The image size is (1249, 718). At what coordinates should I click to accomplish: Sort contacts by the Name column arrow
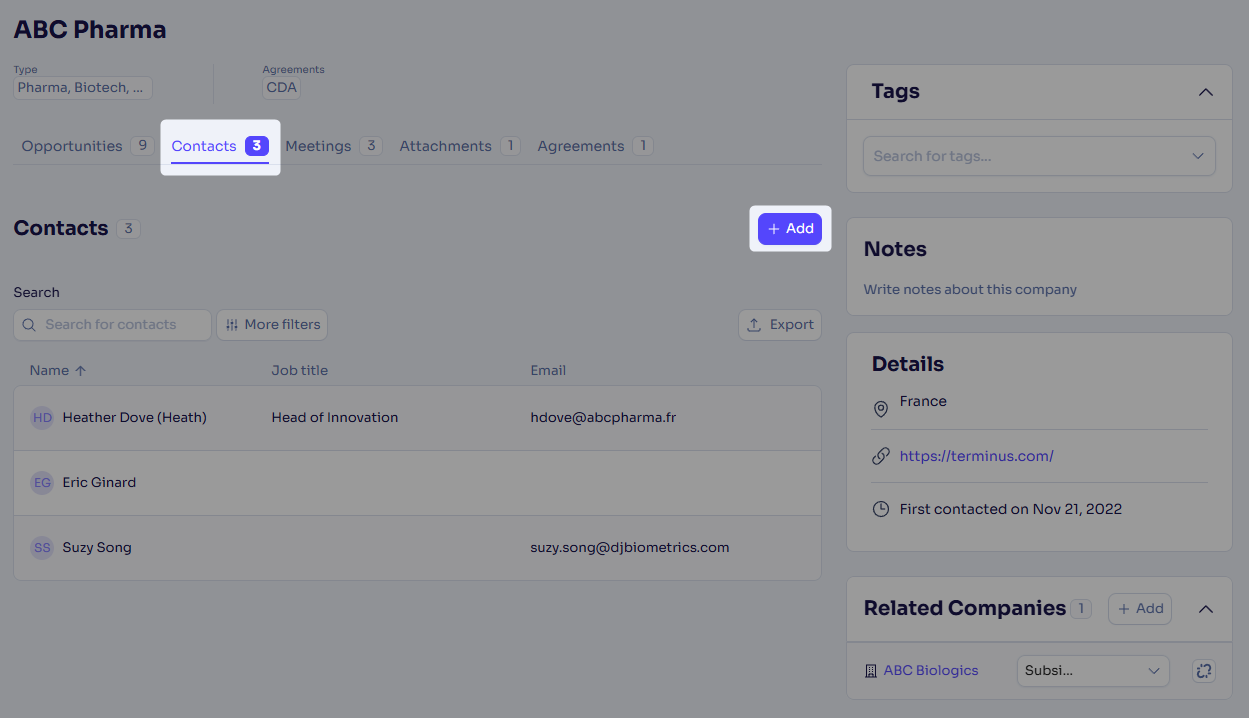81,371
